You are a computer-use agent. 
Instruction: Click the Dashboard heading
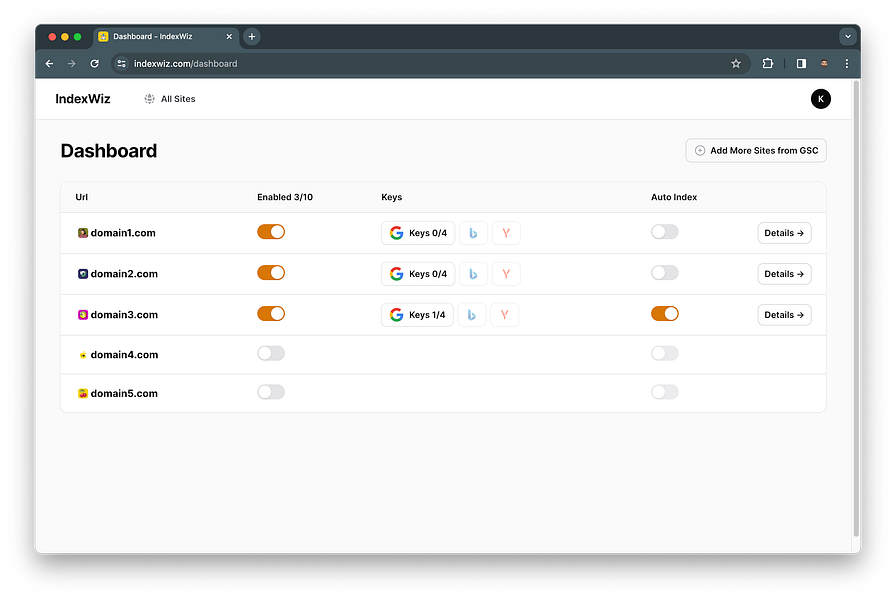tap(109, 151)
